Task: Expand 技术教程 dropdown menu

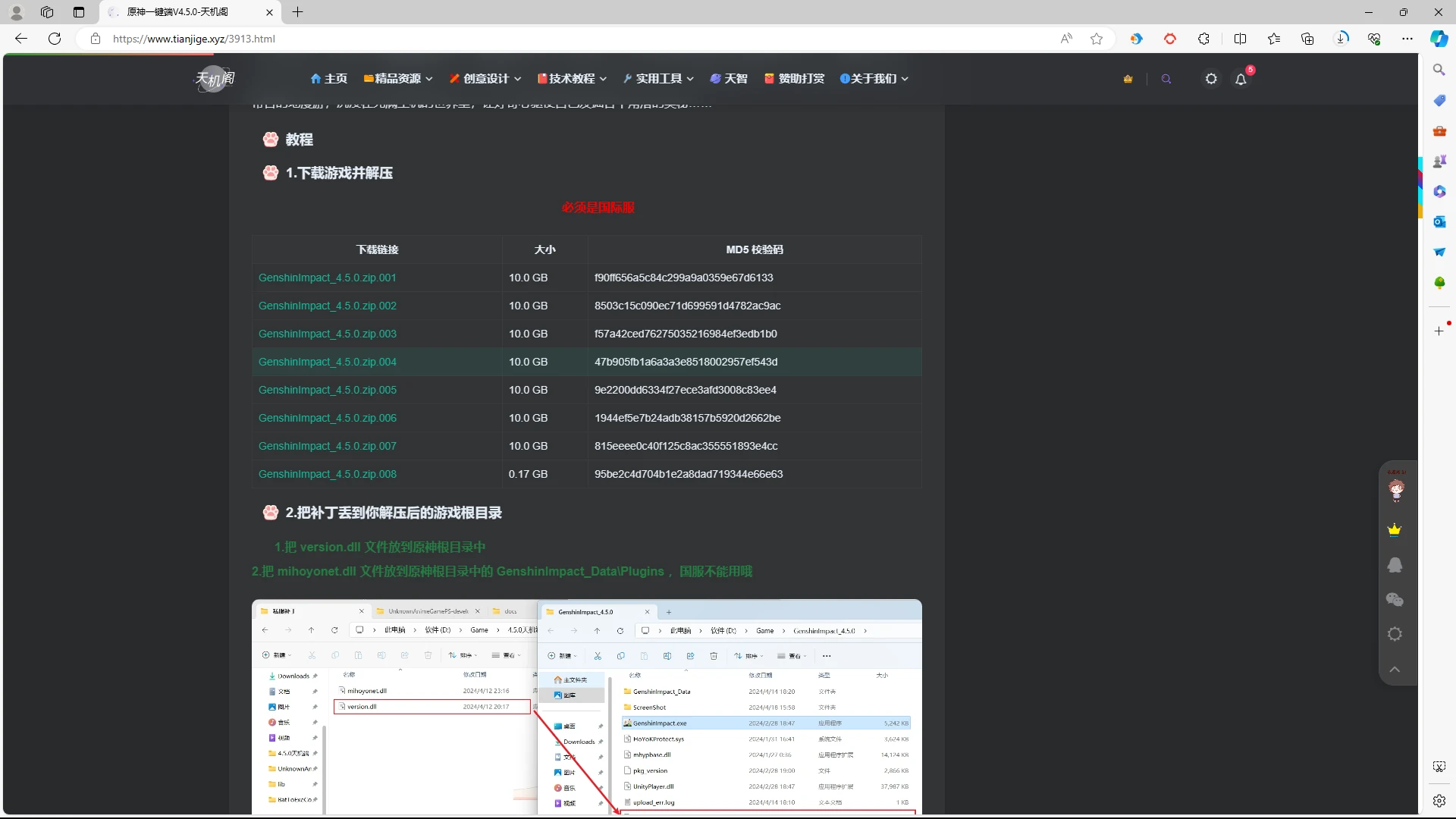Action: click(x=573, y=78)
